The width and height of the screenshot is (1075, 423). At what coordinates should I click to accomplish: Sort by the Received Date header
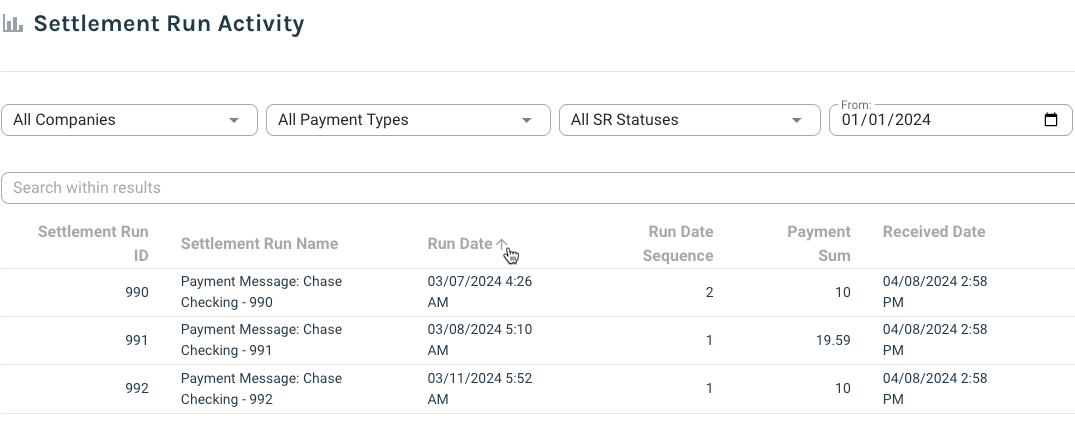click(x=933, y=232)
